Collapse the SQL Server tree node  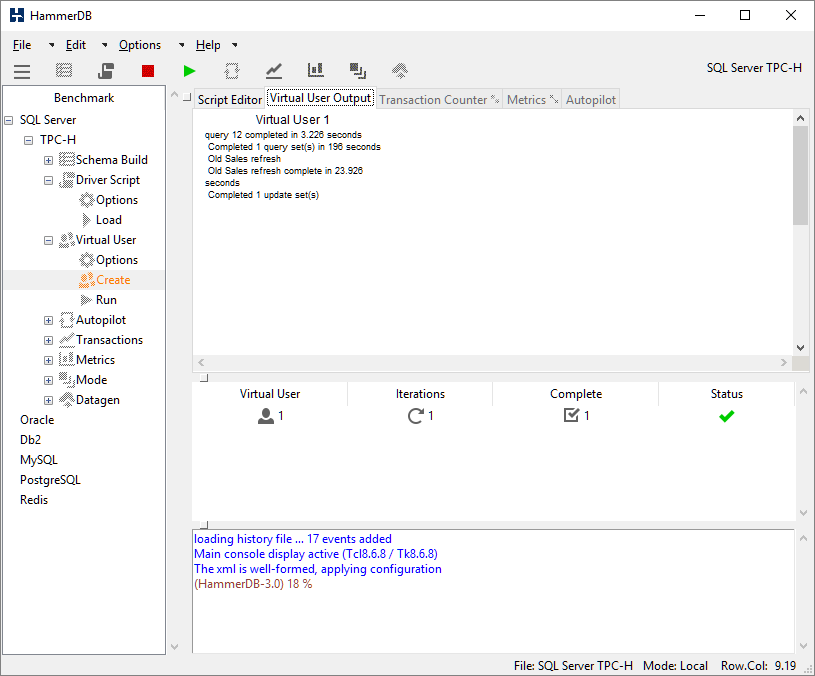tap(8, 121)
